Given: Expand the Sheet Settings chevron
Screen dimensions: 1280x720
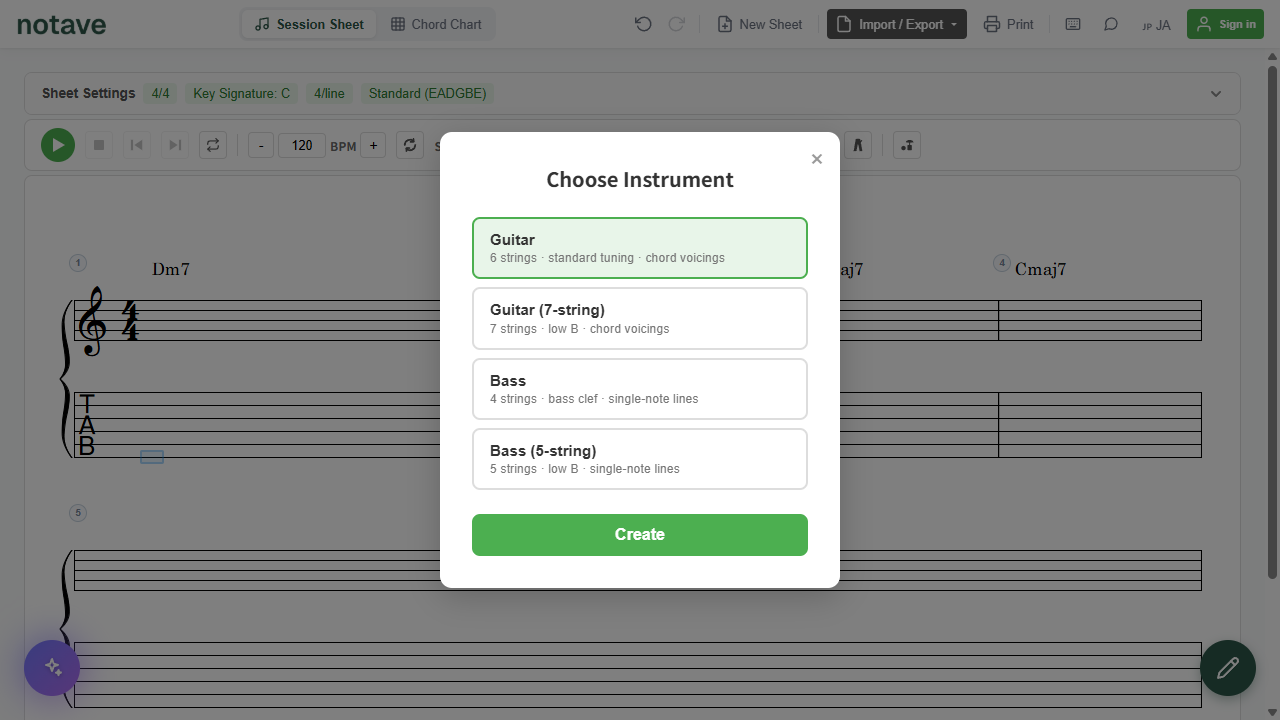Looking at the screenshot, I should (1216, 94).
